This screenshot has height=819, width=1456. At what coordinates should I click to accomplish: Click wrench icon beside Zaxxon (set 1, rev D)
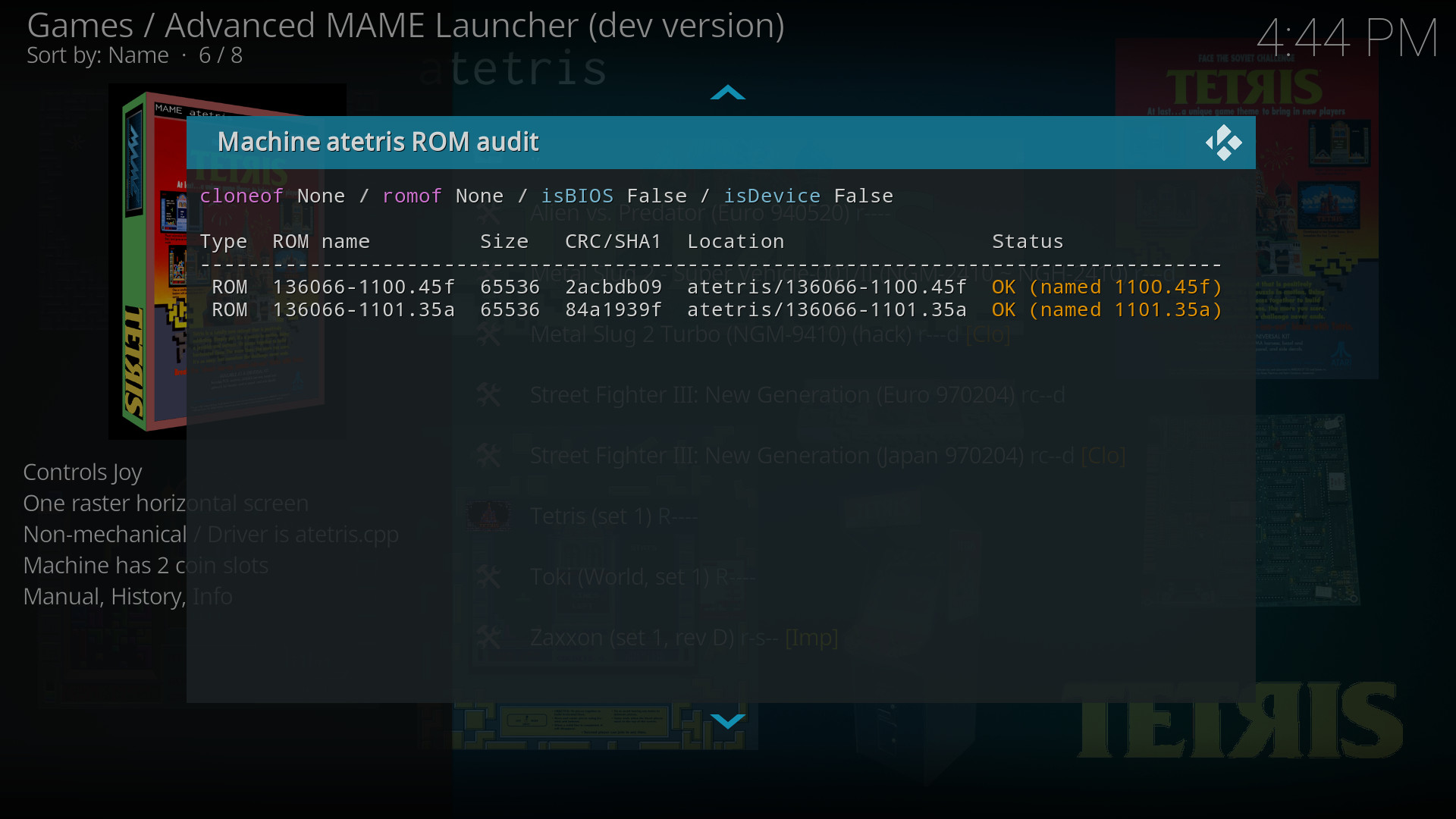(x=489, y=638)
